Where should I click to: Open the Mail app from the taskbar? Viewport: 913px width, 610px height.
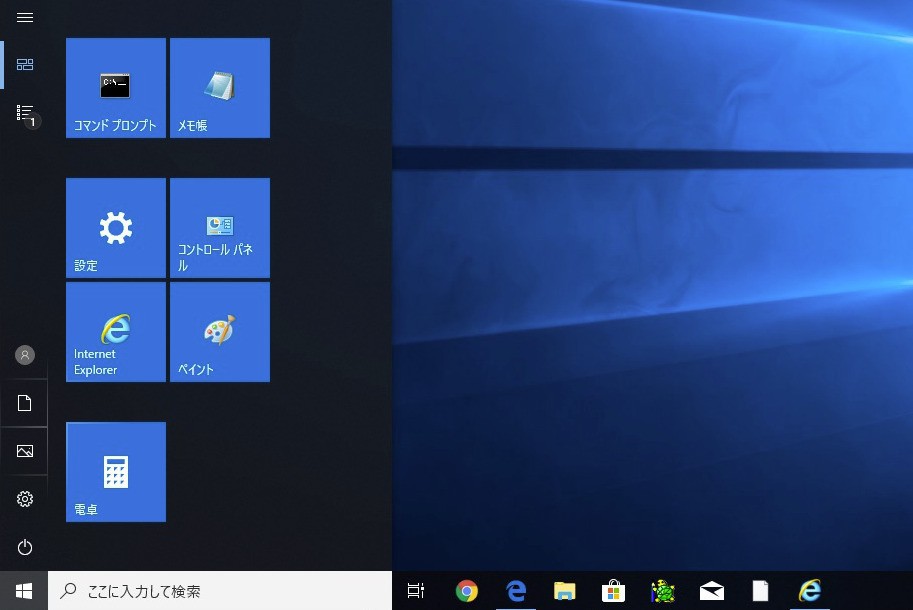point(711,590)
